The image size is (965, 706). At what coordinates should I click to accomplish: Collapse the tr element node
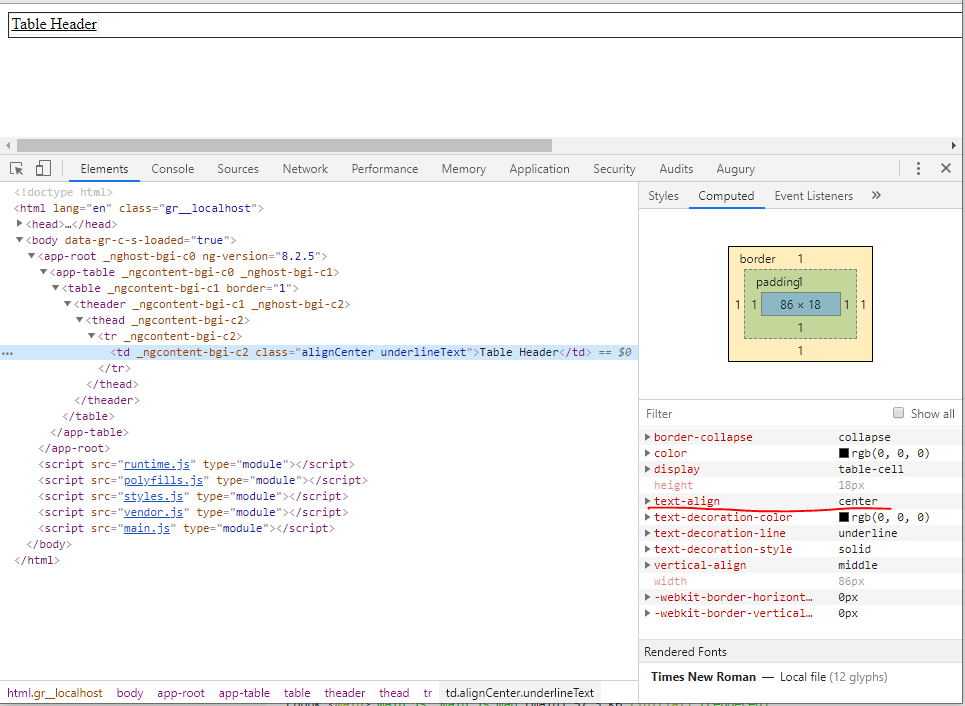pos(92,335)
